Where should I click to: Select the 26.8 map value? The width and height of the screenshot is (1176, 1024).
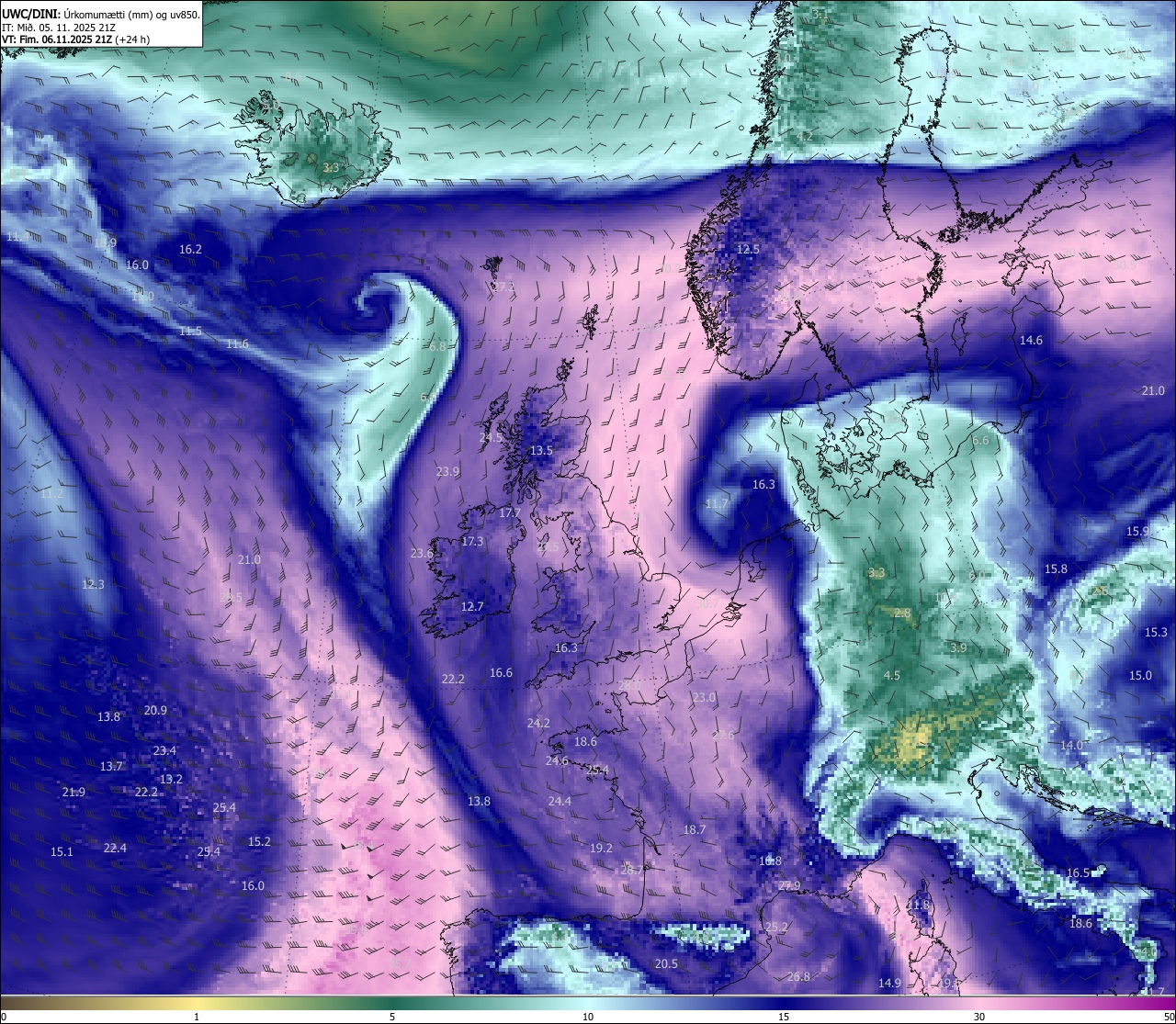point(798,977)
